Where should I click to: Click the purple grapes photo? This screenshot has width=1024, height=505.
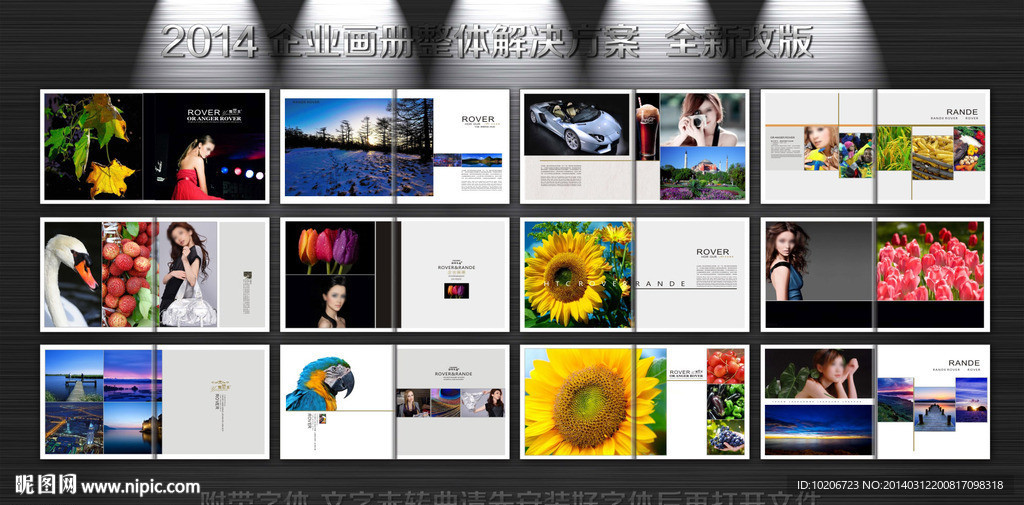point(726,437)
